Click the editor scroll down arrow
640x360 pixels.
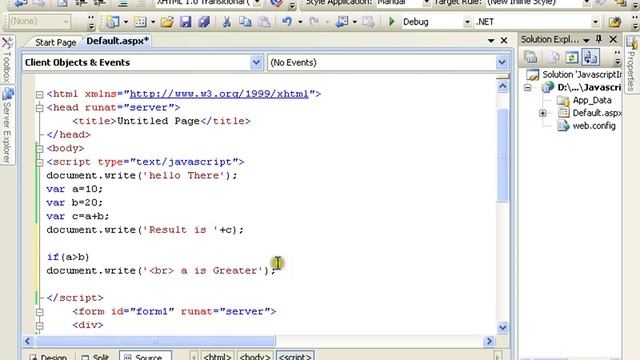coord(503,327)
